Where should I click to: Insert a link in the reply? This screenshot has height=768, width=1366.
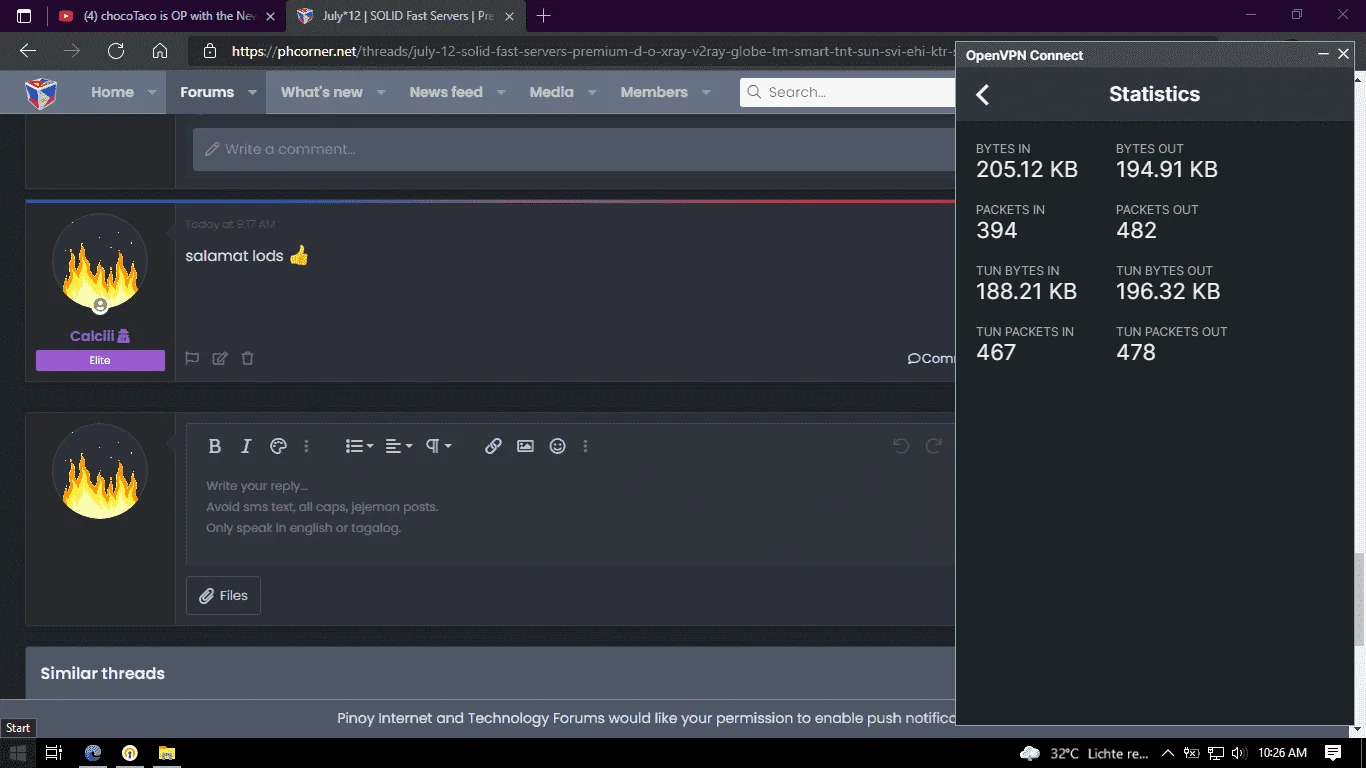[493, 446]
